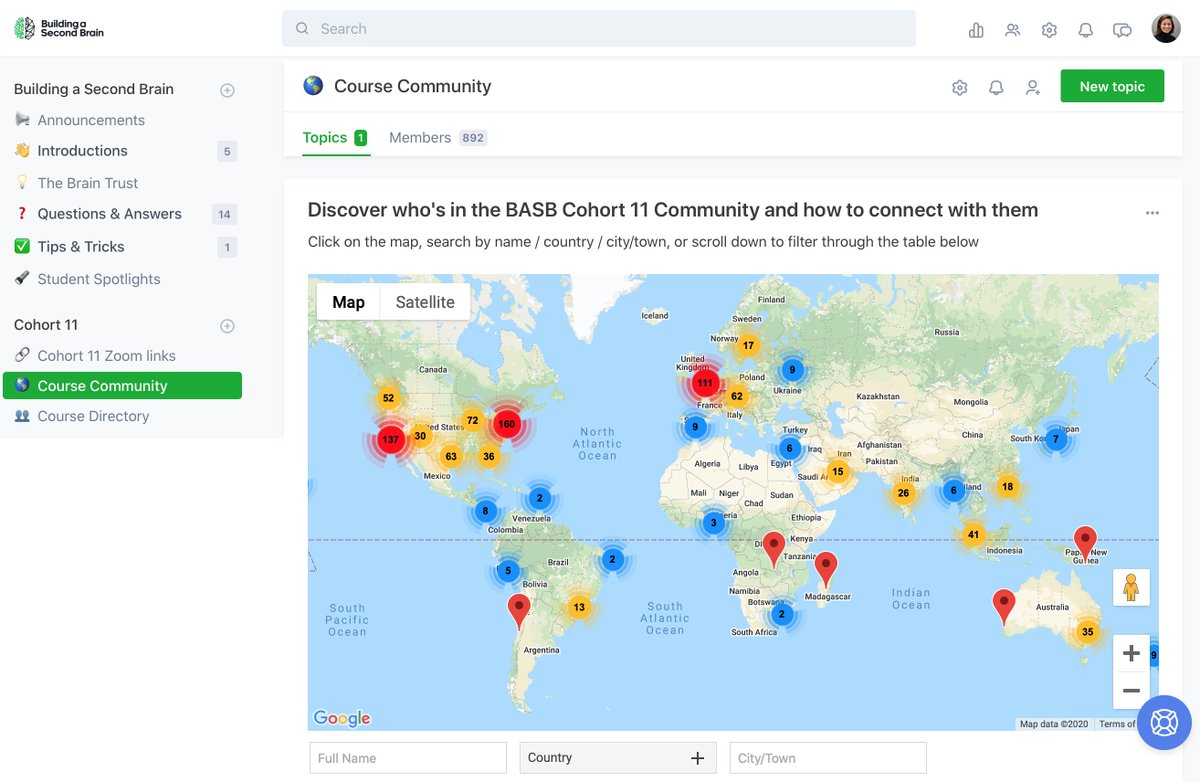
Task: Zoom out on the map
Action: click(1131, 691)
